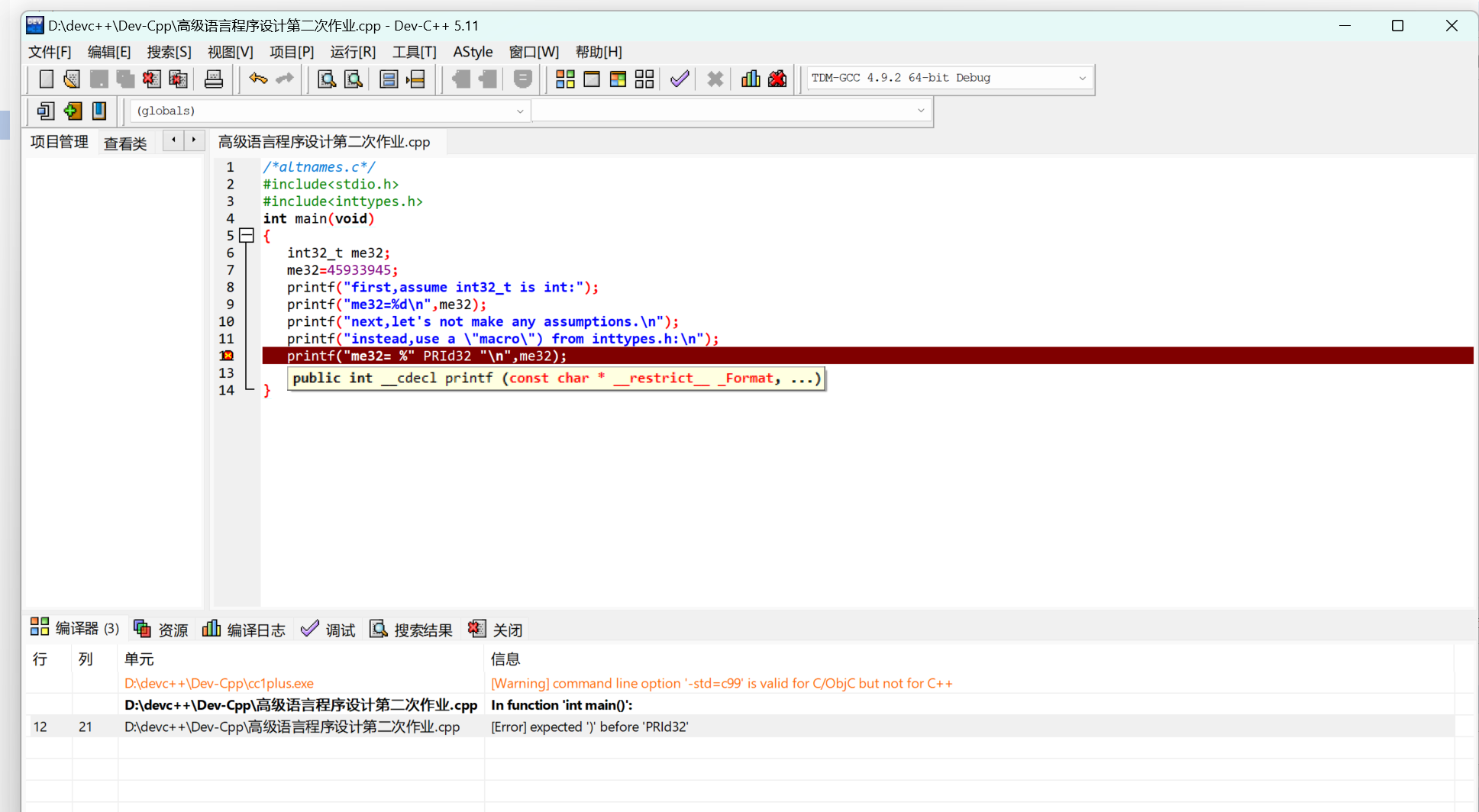
Task: Open the 运行[R] menu
Action: [353, 52]
